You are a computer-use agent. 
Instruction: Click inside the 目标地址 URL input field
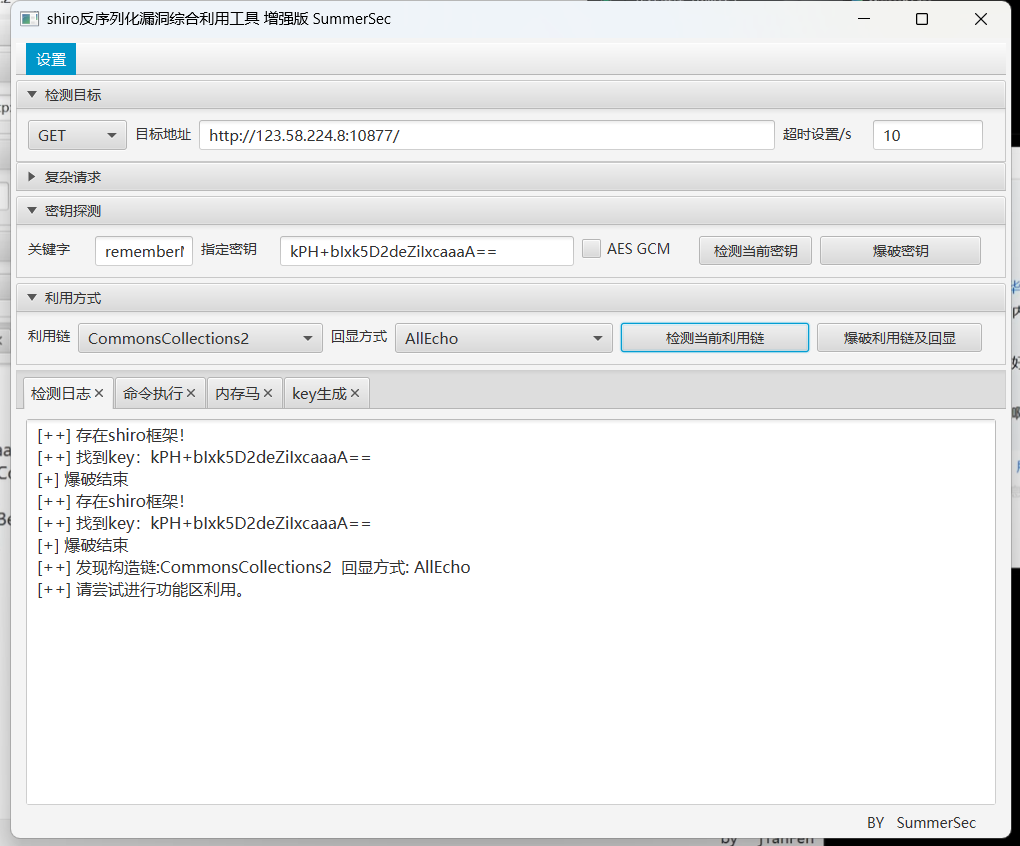(x=486, y=134)
